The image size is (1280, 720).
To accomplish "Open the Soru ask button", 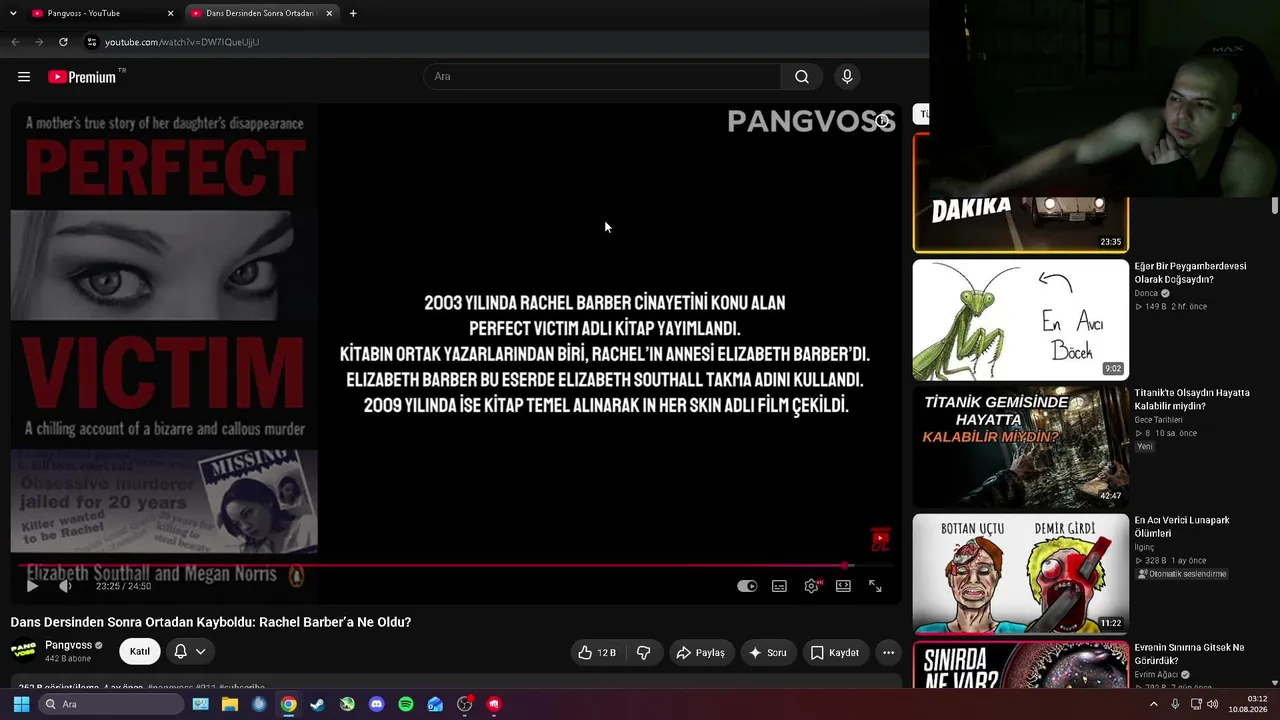I will click(x=768, y=653).
